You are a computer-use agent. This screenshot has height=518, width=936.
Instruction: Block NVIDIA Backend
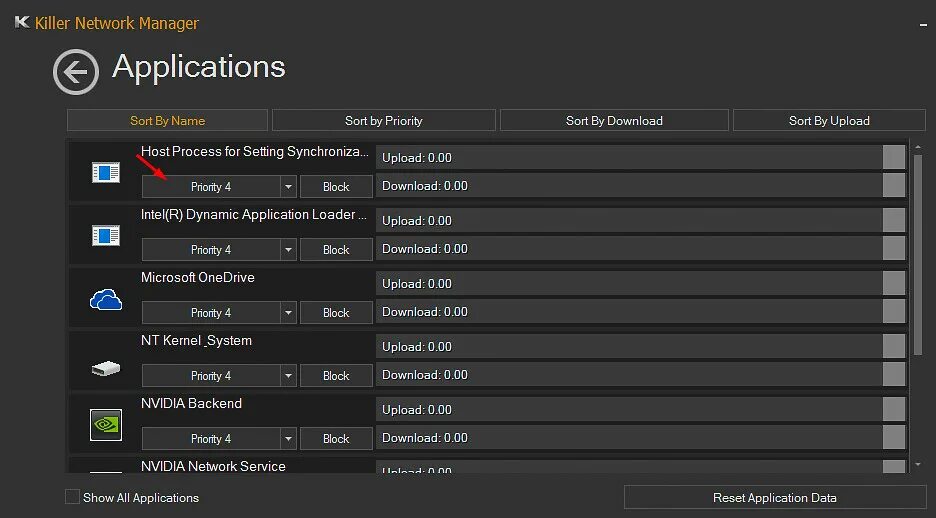[336, 439]
